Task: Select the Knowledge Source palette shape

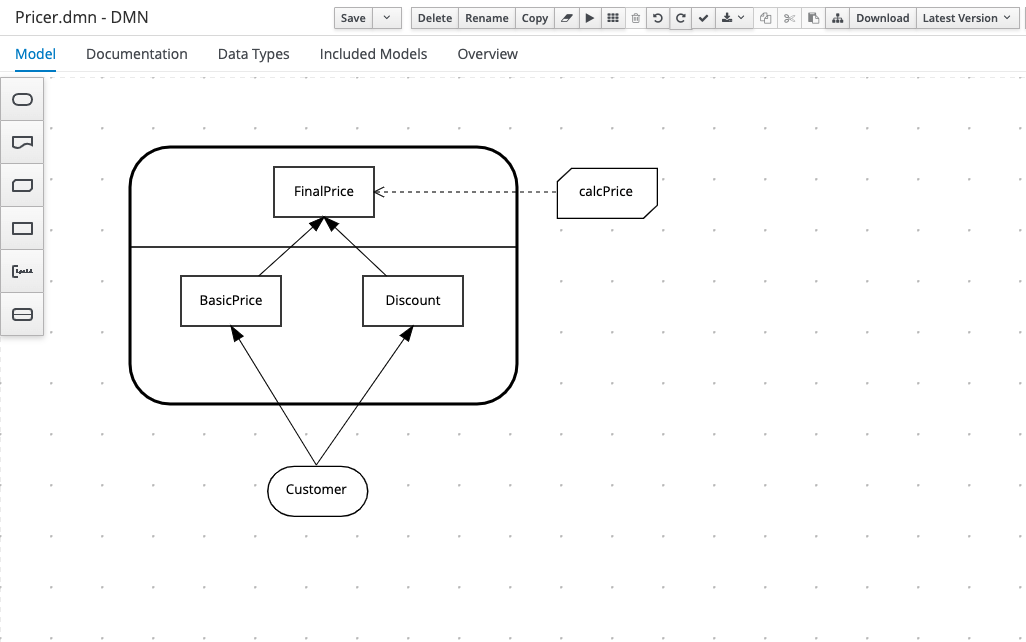Action: 22,143
